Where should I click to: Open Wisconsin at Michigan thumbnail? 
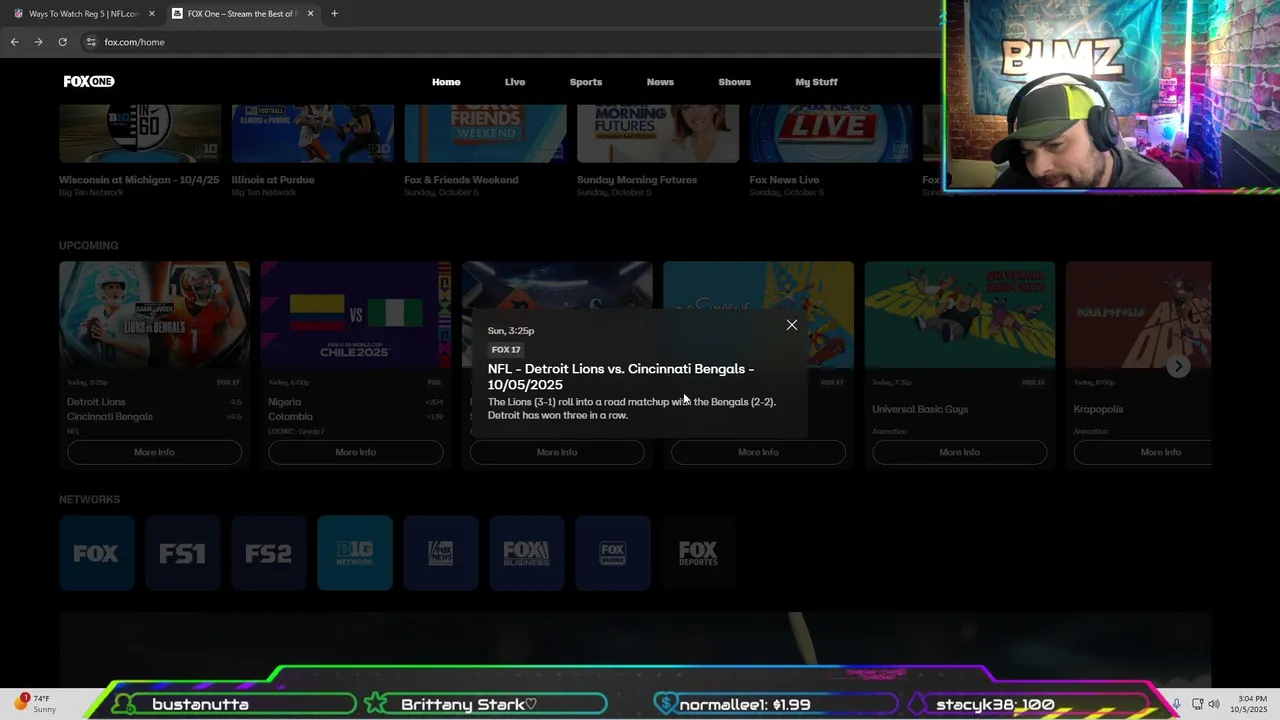(140, 133)
